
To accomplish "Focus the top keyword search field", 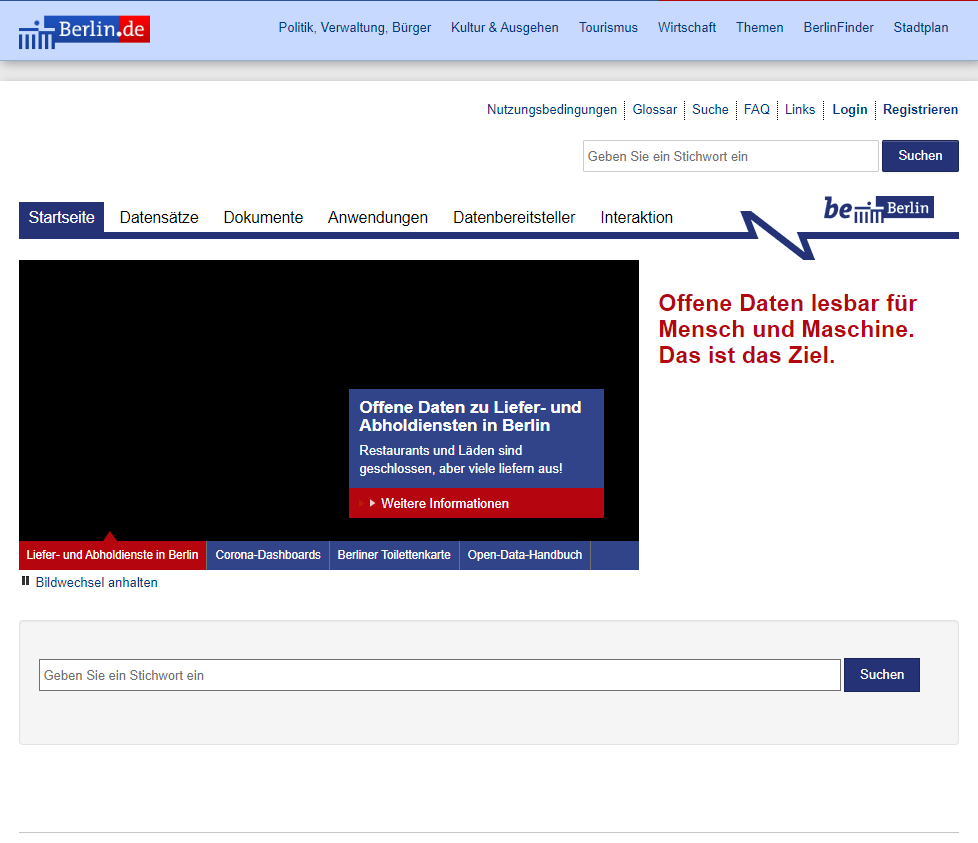I will (730, 156).
